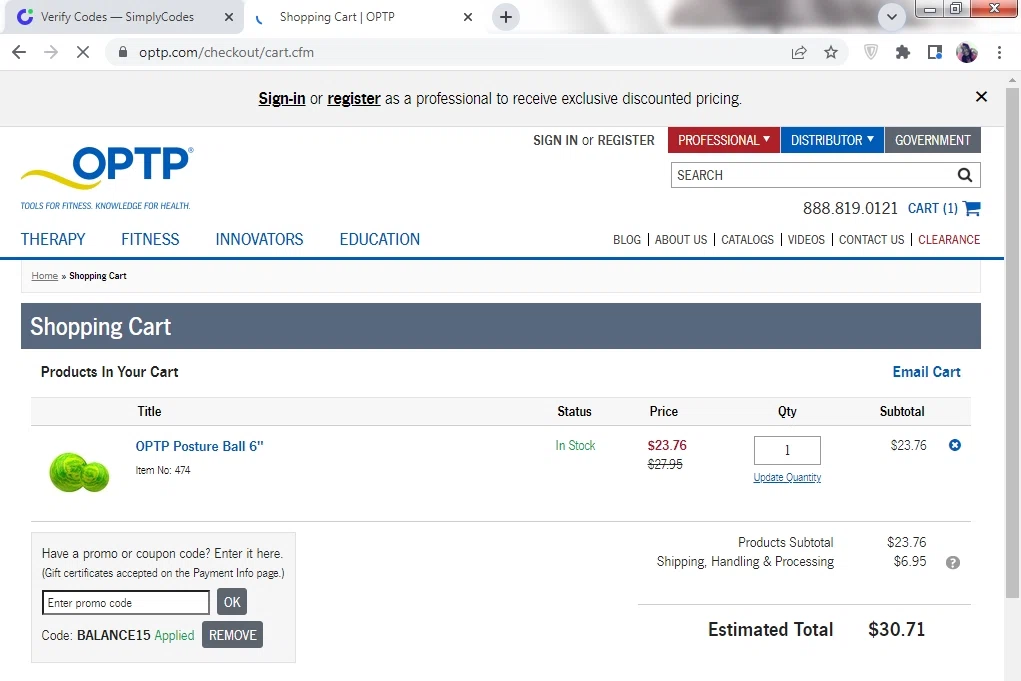Click the Email Cart link
This screenshot has height=681, width=1021.
pos(926,372)
